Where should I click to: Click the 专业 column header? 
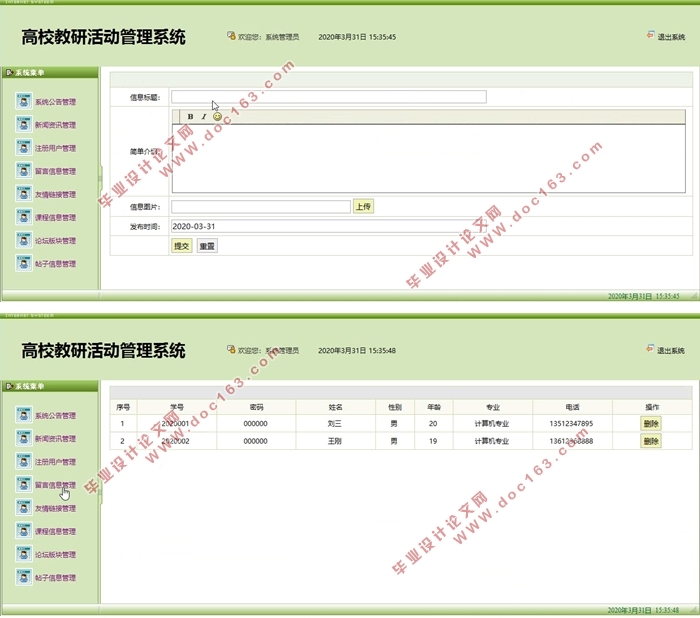point(493,407)
